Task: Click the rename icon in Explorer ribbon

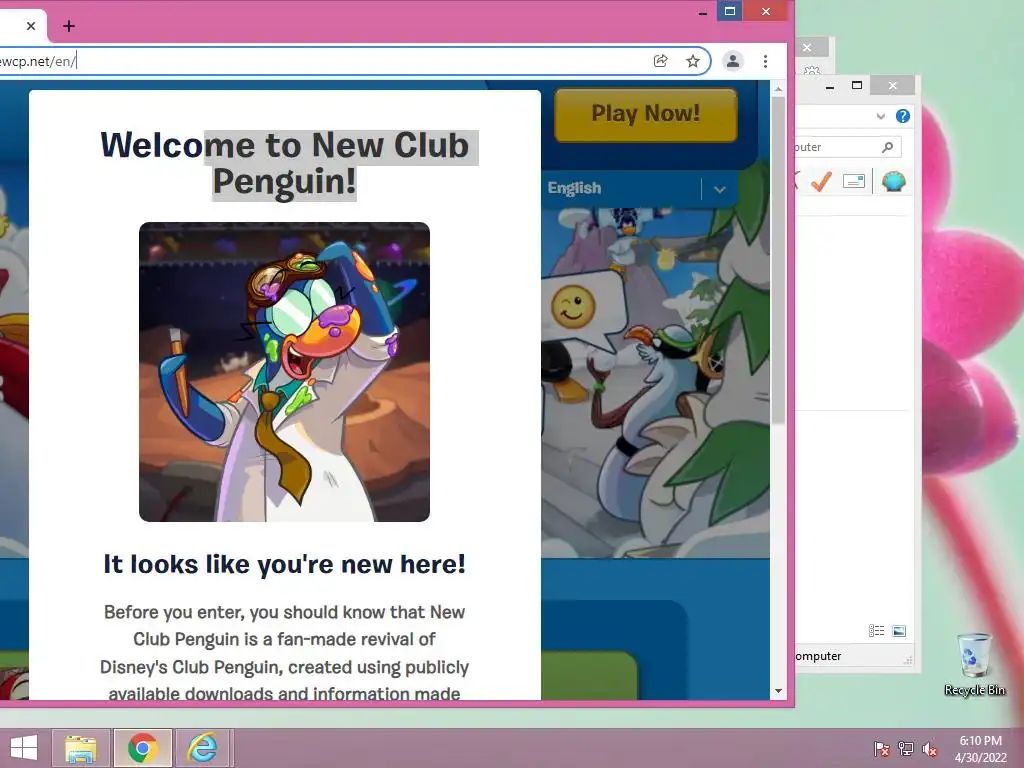Action: point(854,181)
